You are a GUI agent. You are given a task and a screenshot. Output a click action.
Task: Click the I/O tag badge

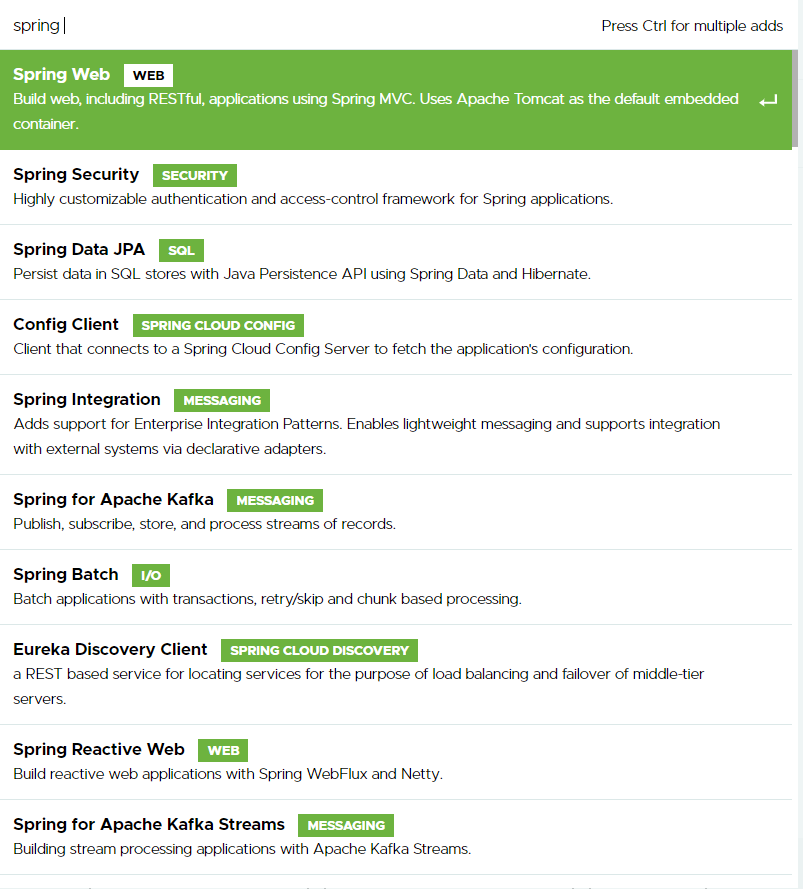click(x=151, y=575)
